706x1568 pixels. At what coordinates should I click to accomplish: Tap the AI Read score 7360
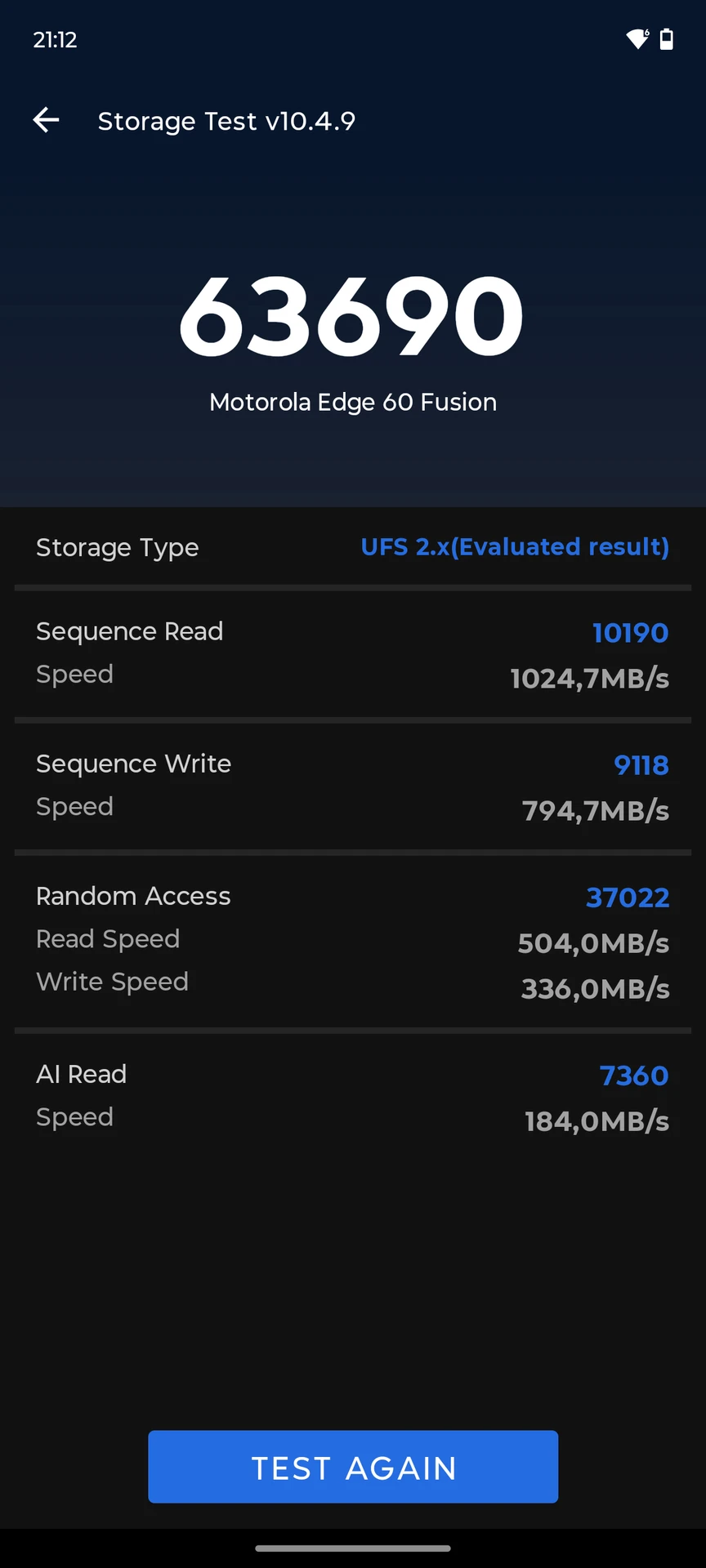click(634, 1076)
